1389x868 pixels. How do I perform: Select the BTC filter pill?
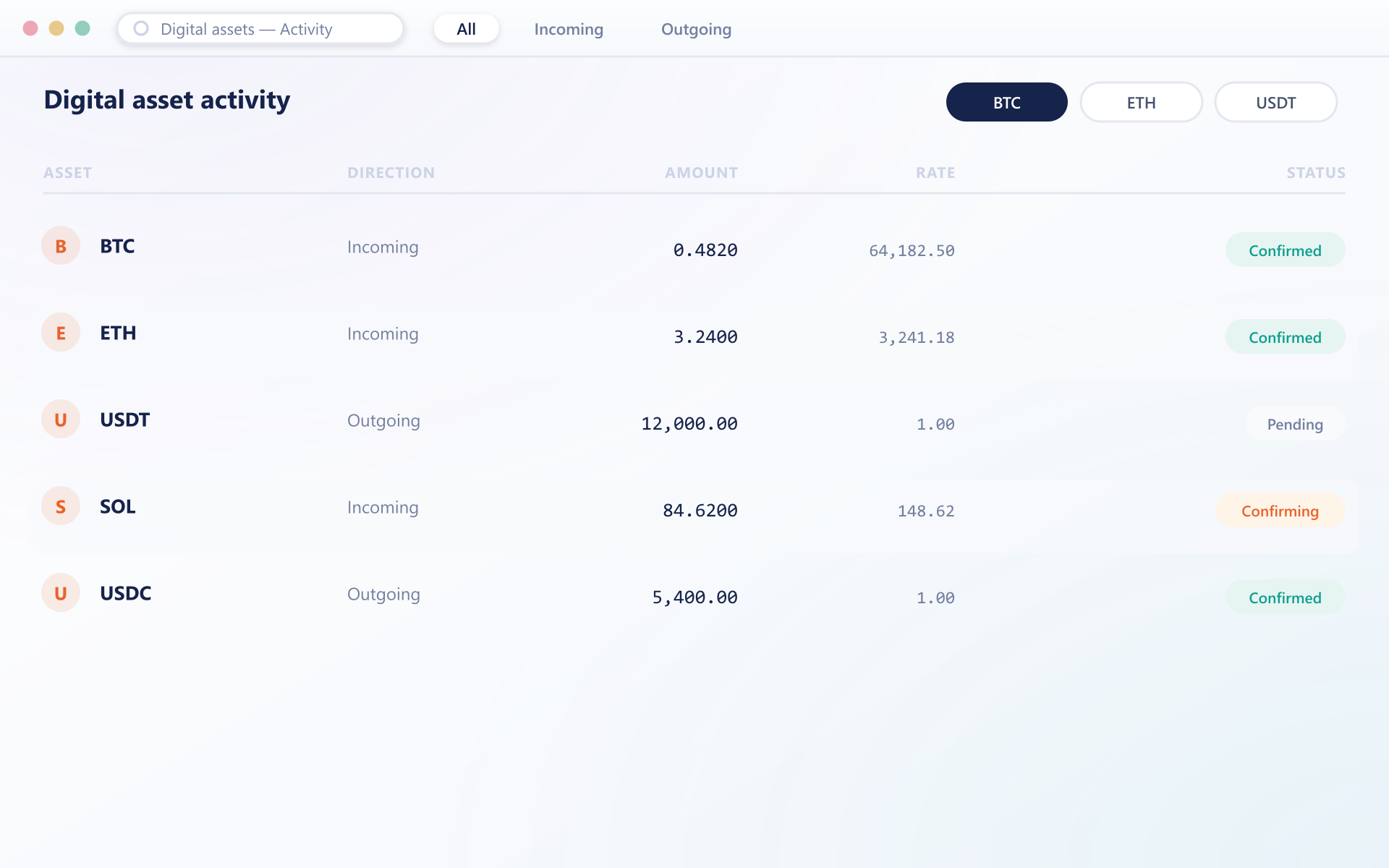click(x=1006, y=102)
